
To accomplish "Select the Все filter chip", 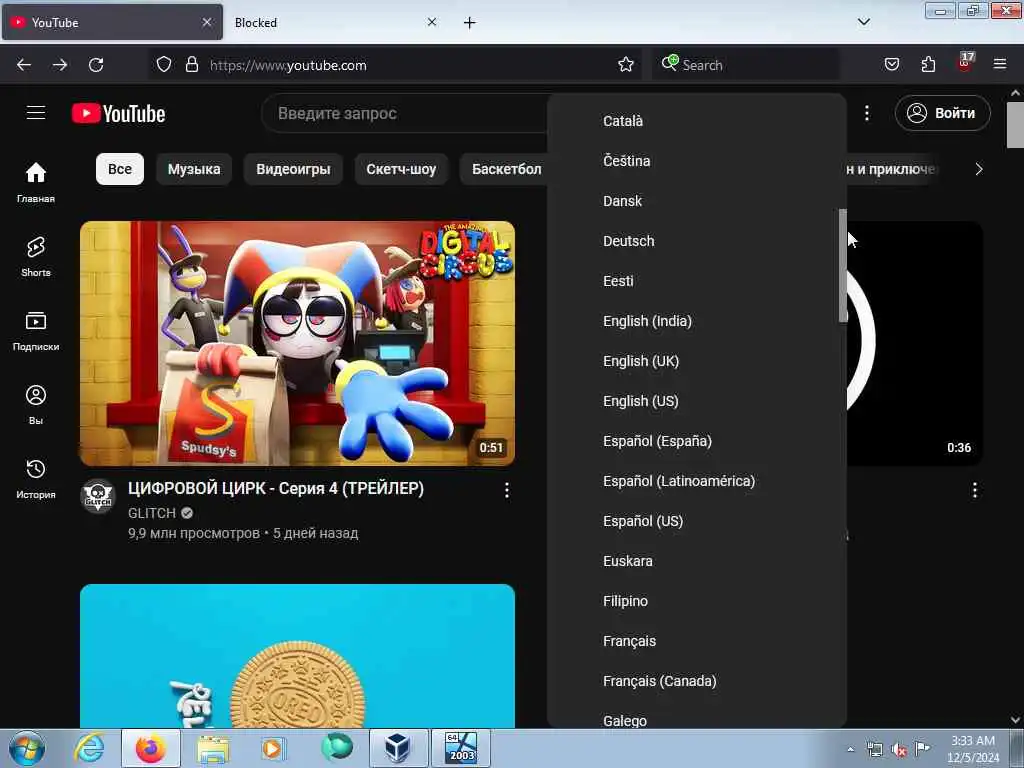I will pos(120,169).
